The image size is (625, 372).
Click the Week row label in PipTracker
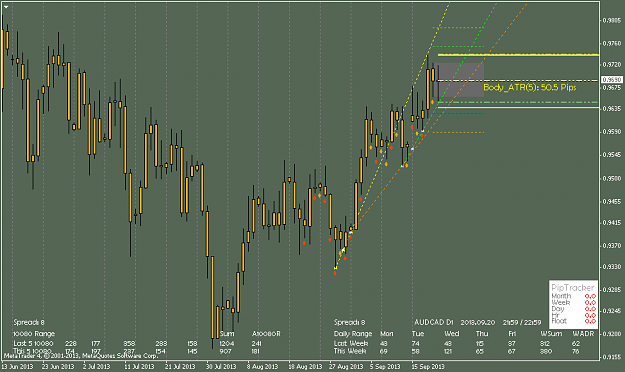[x=561, y=303]
